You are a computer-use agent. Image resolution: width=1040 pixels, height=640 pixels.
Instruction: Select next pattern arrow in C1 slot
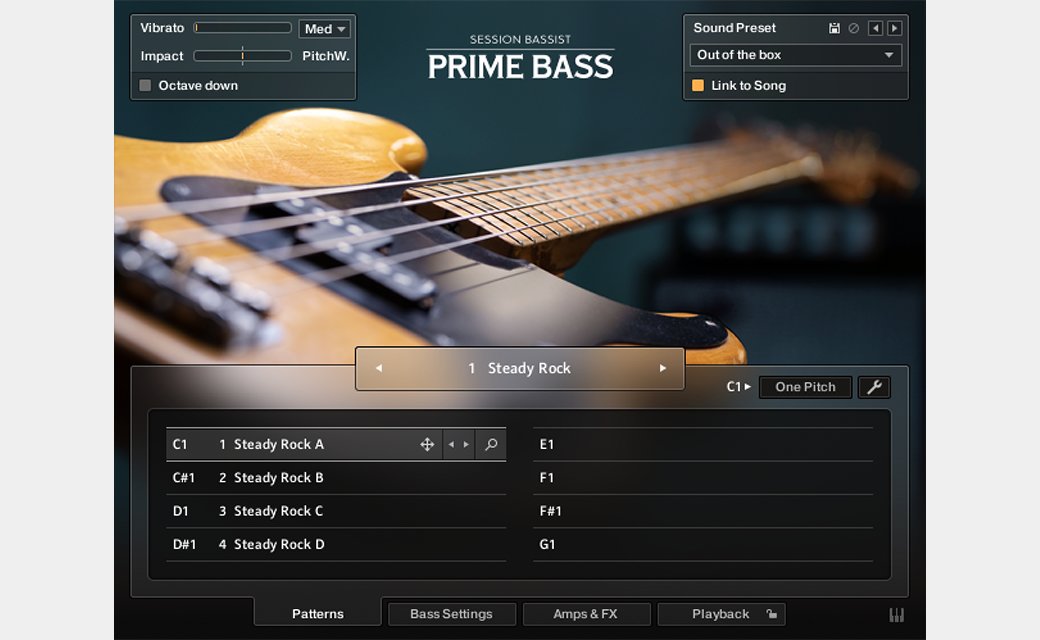tap(466, 444)
